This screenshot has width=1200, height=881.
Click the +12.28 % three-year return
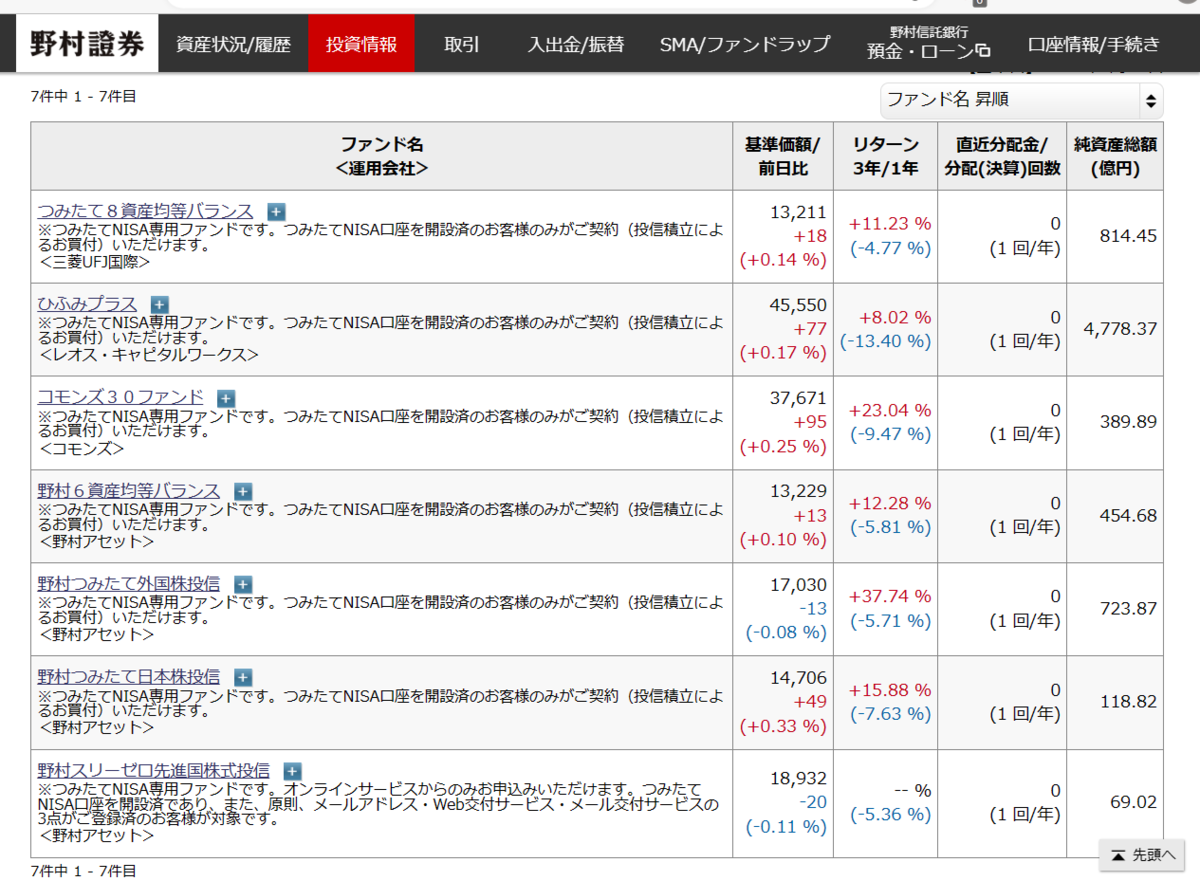[x=890, y=503]
